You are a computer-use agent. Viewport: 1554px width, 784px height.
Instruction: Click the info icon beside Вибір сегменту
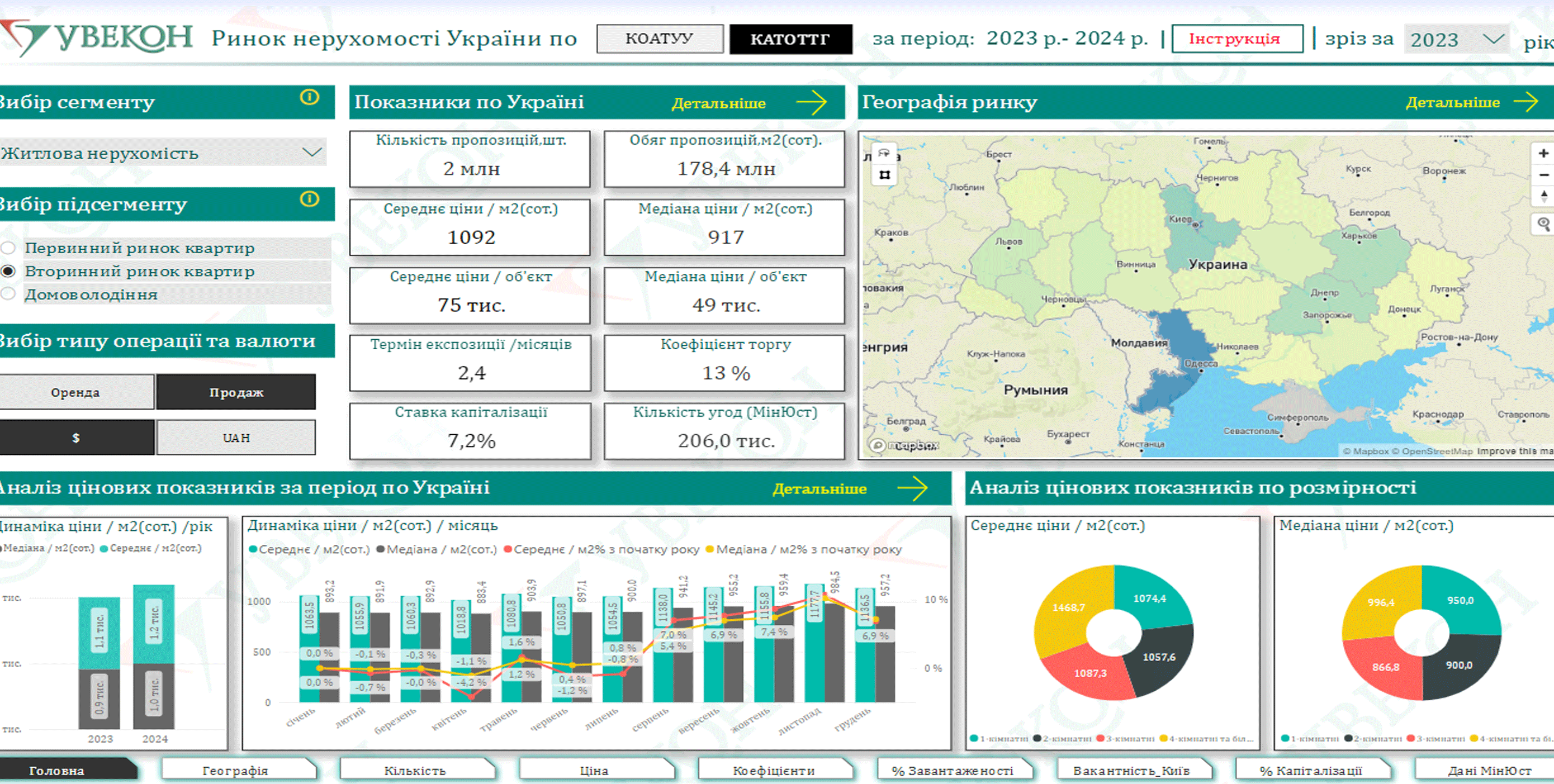coord(310,98)
